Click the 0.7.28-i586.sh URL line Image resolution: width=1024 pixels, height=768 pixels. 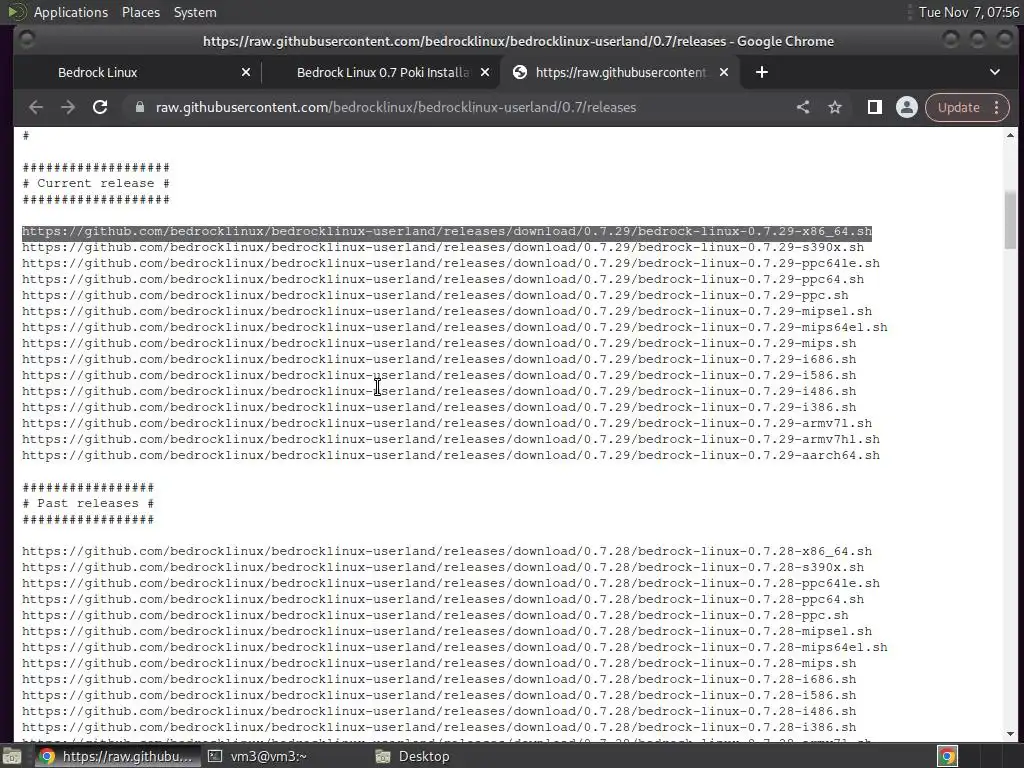coord(439,696)
